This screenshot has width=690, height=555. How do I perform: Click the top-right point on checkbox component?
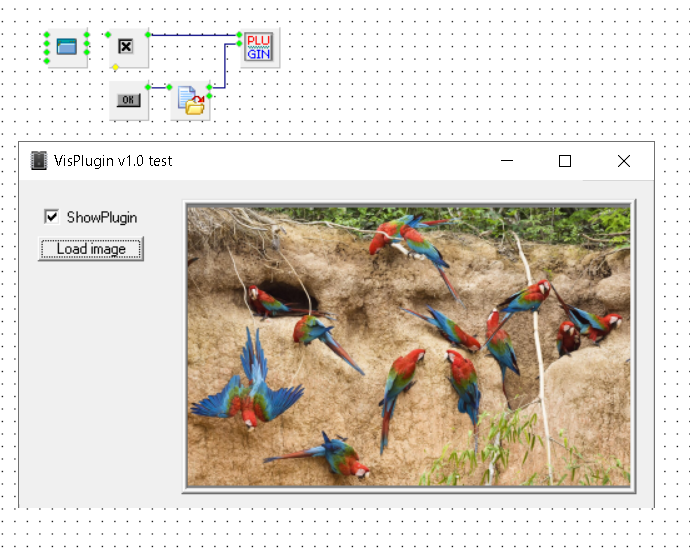point(148,34)
